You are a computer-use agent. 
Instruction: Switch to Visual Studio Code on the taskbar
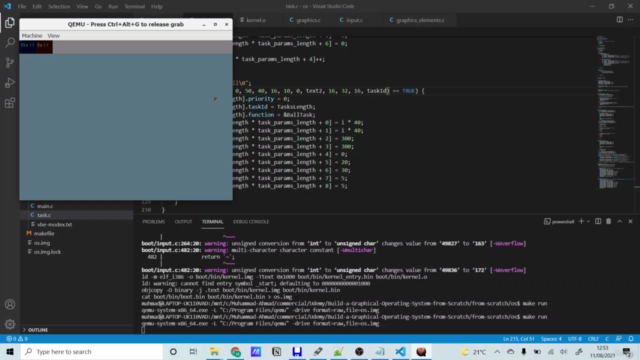pyautogui.click(x=400, y=351)
